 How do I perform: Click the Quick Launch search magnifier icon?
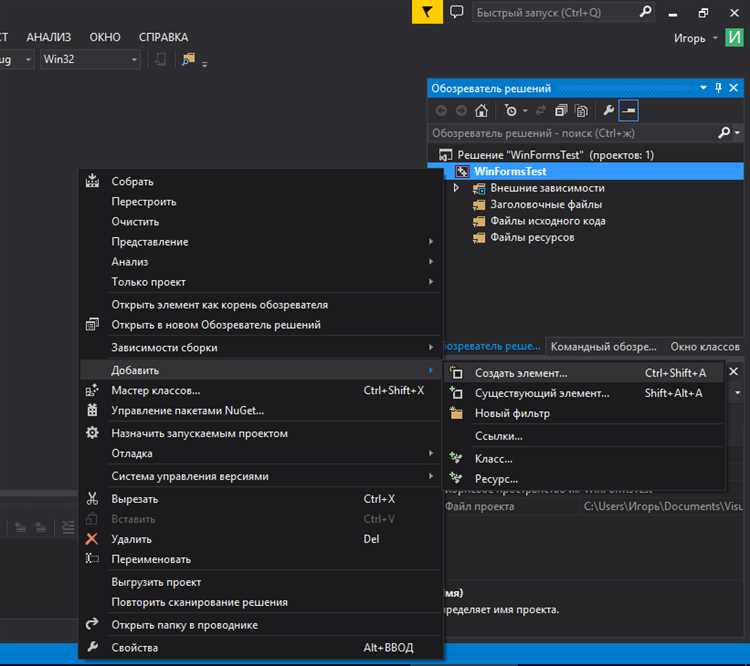coord(645,11)
